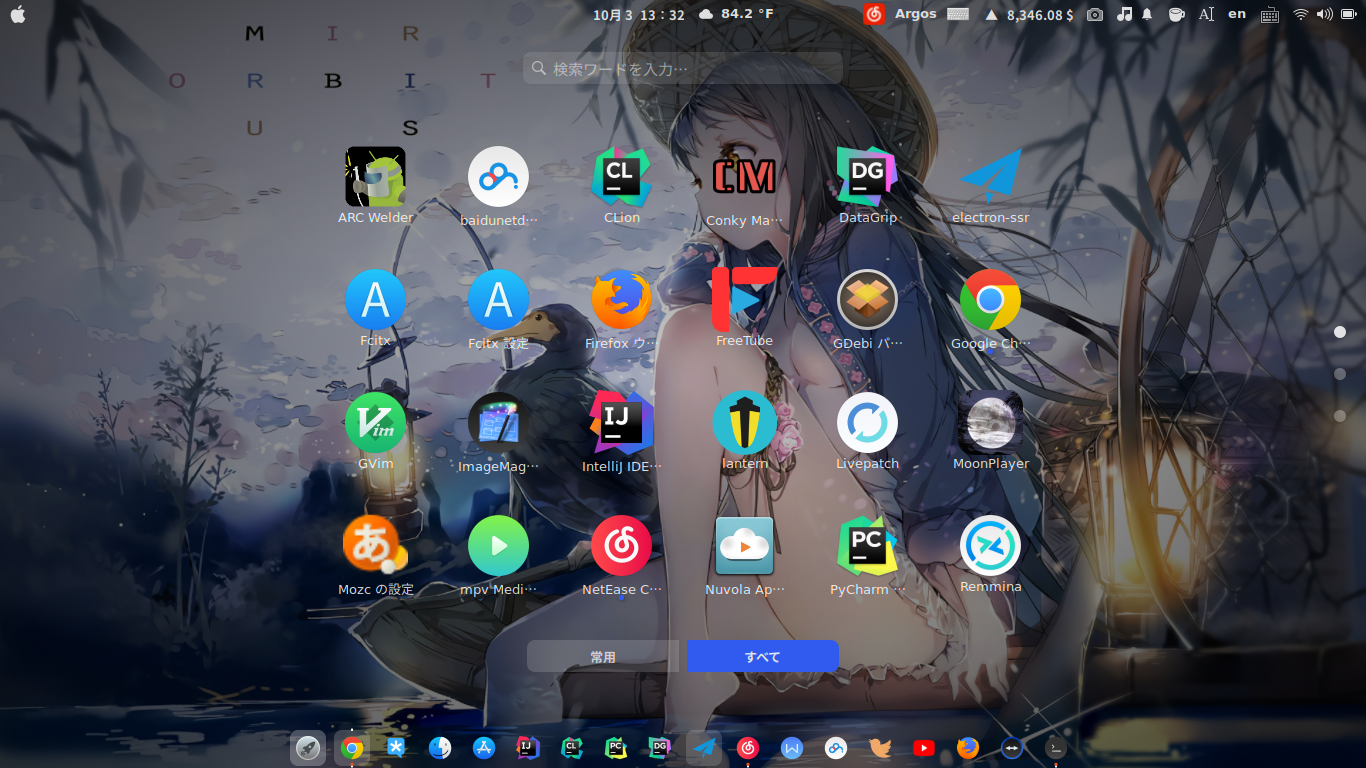The image size is (1366, 768).
Task: Open IntelliJ IDEA from the dock
Action: pyautogui.click(x=528, y=747)
